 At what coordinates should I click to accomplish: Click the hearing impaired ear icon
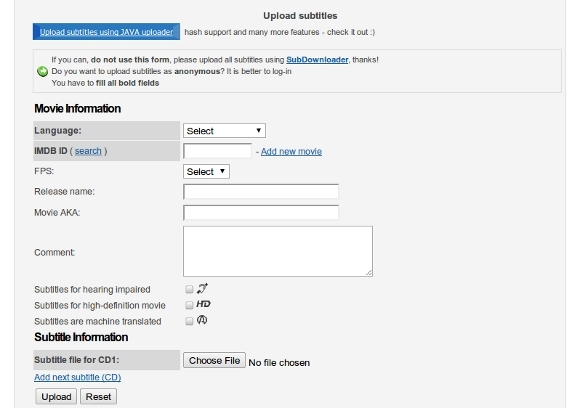202,289
